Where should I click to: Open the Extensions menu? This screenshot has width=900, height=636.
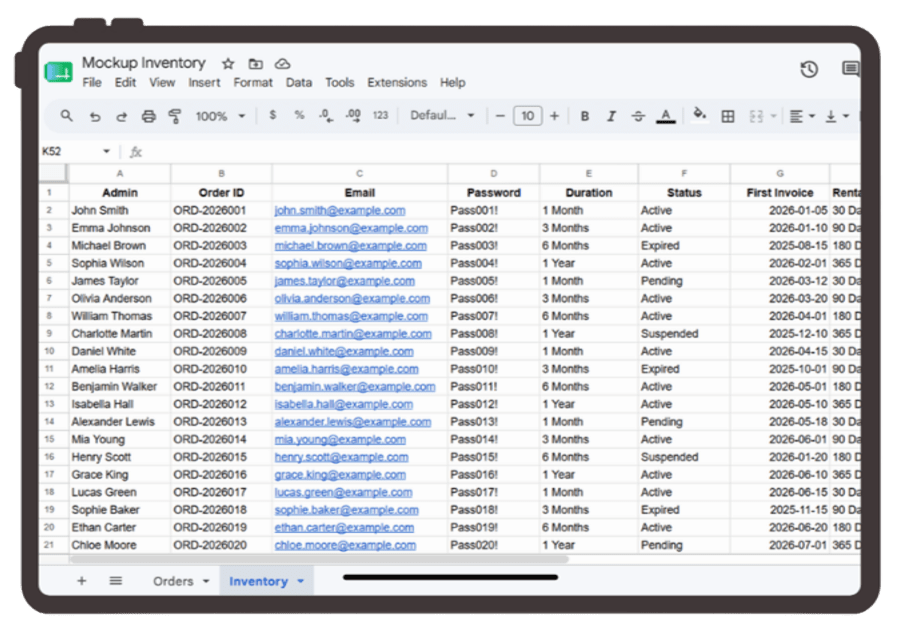(397, 83)
